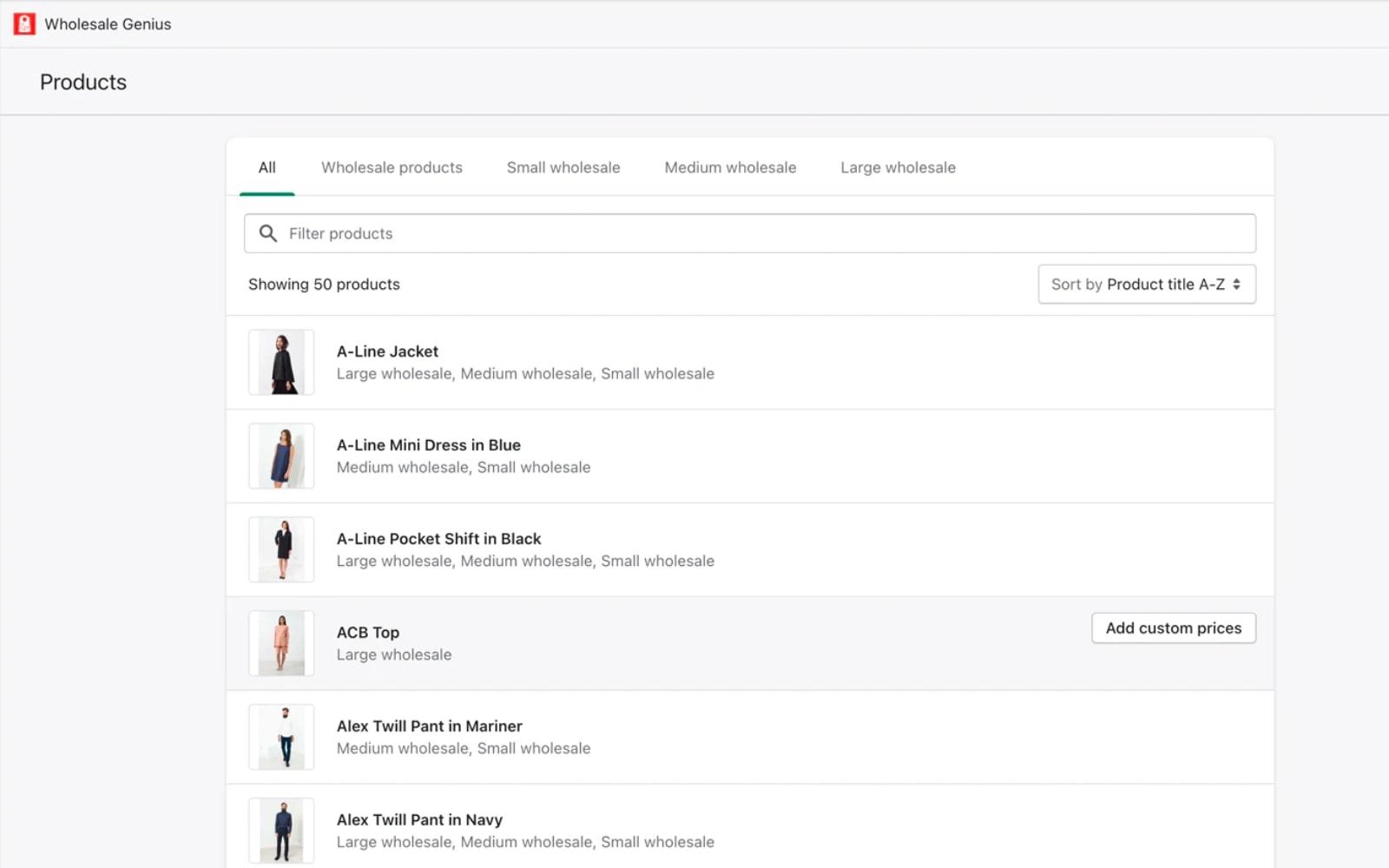Select the A-Line Mini Dress in Blue title
Image resolution: width=1389 pixels, height=868 pixels.
point(429,445)
